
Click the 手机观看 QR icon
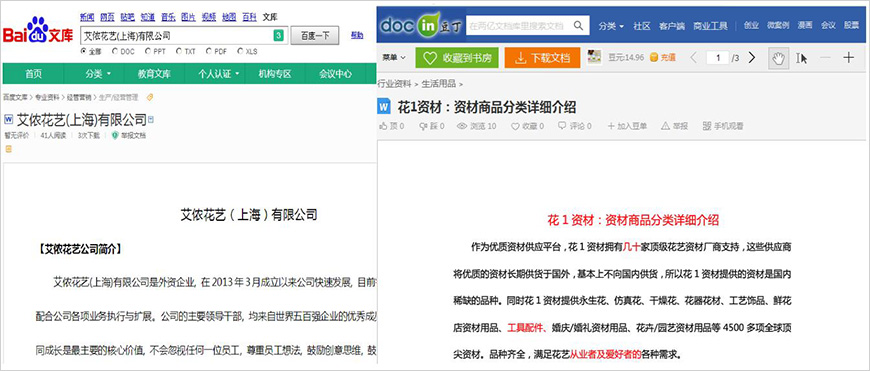tap(706, 126)
